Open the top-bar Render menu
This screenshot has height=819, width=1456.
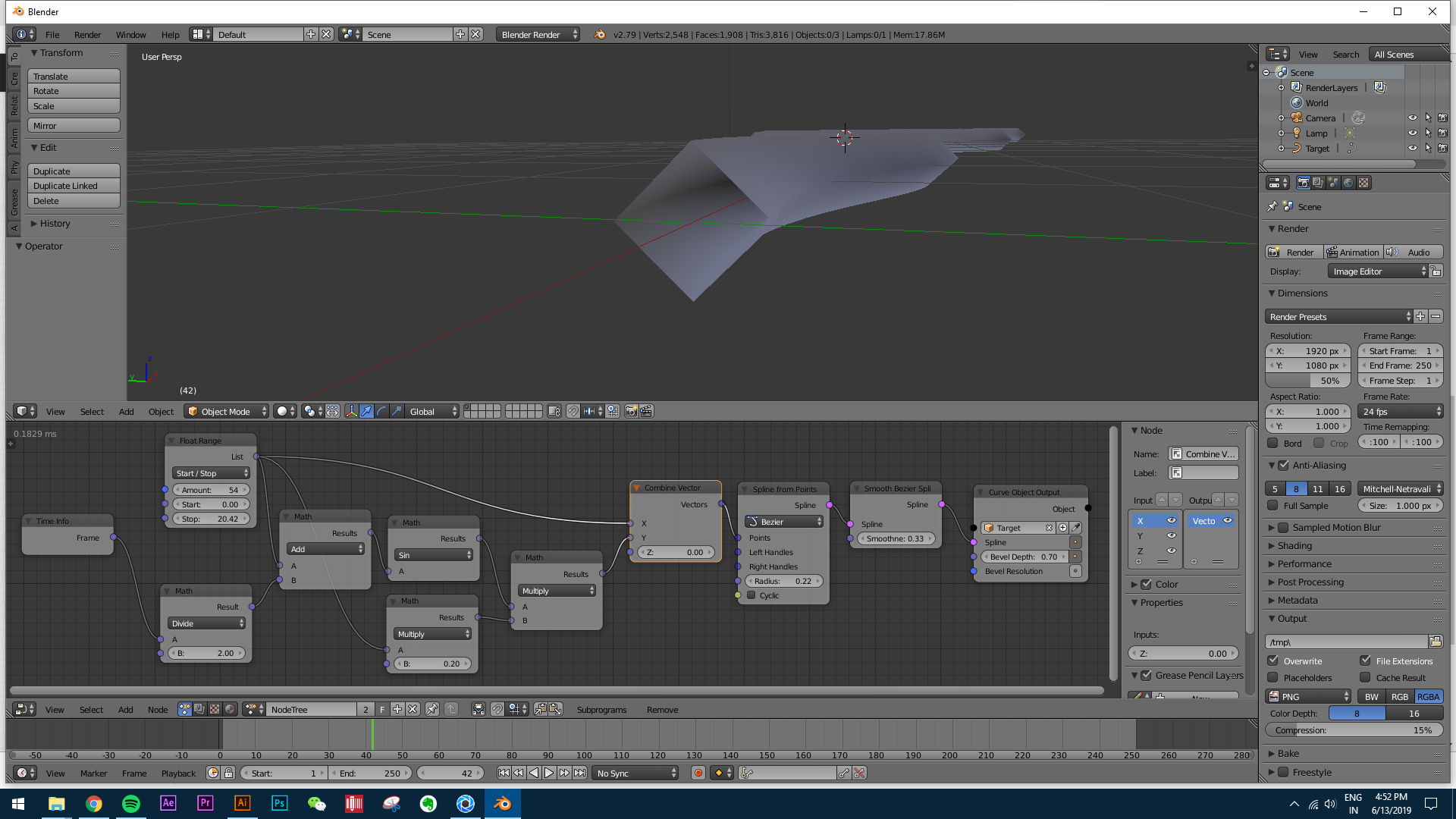pyautogui.click(x=88, y=35)
